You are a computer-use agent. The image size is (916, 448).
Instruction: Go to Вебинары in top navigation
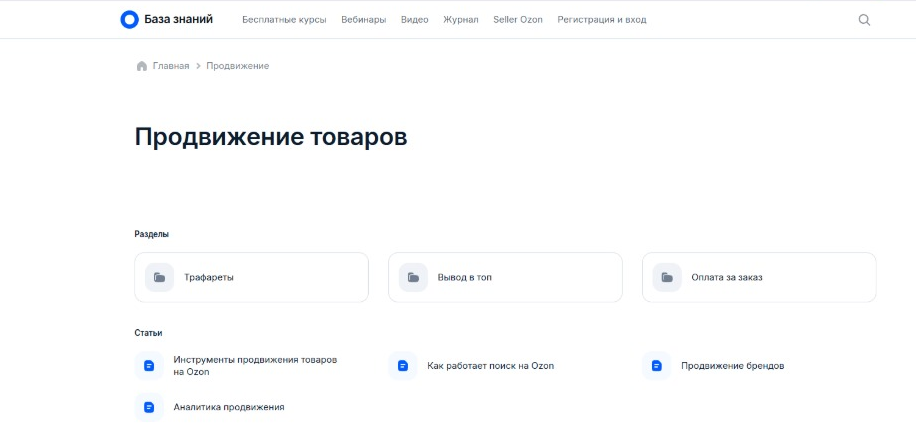[363, 20]
